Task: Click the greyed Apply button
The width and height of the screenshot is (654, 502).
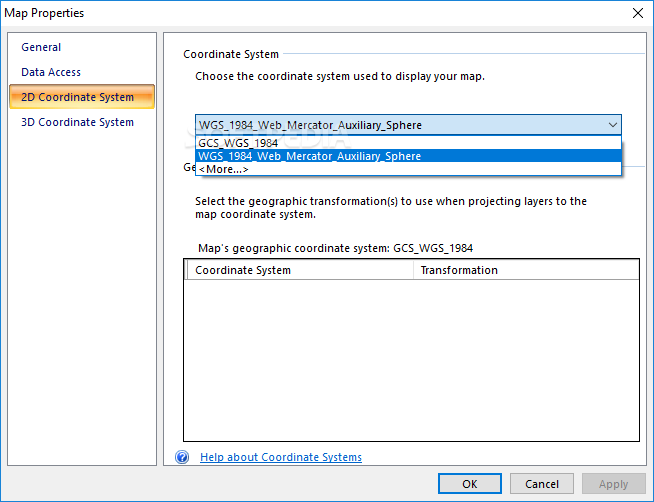Action: coord(614,484)
